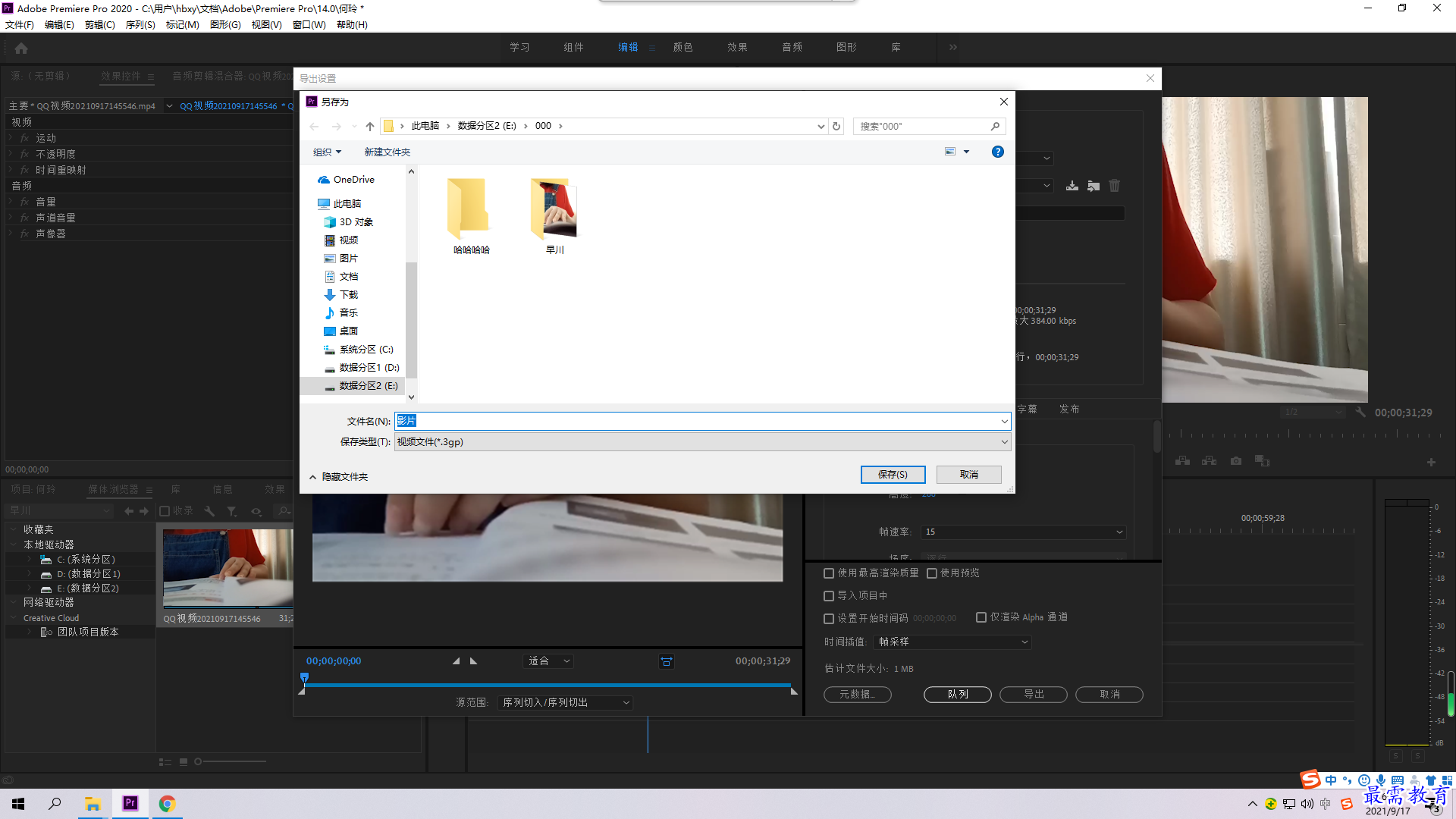Check 仅渲染 Alpha 通道 checkbox
1456x819 pixels.
[x=981, y=617]
